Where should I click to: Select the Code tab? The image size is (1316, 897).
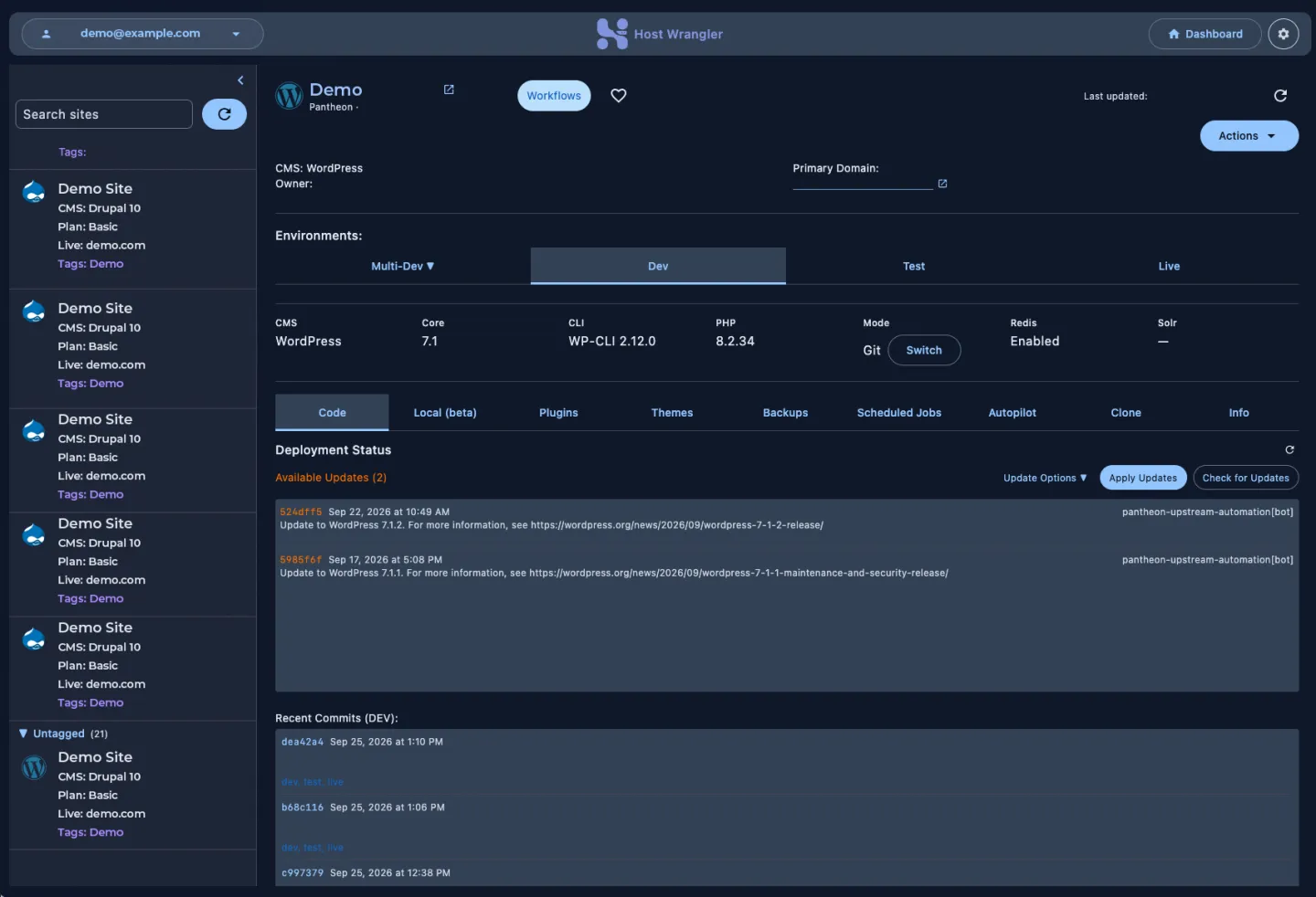coord(332,413)
